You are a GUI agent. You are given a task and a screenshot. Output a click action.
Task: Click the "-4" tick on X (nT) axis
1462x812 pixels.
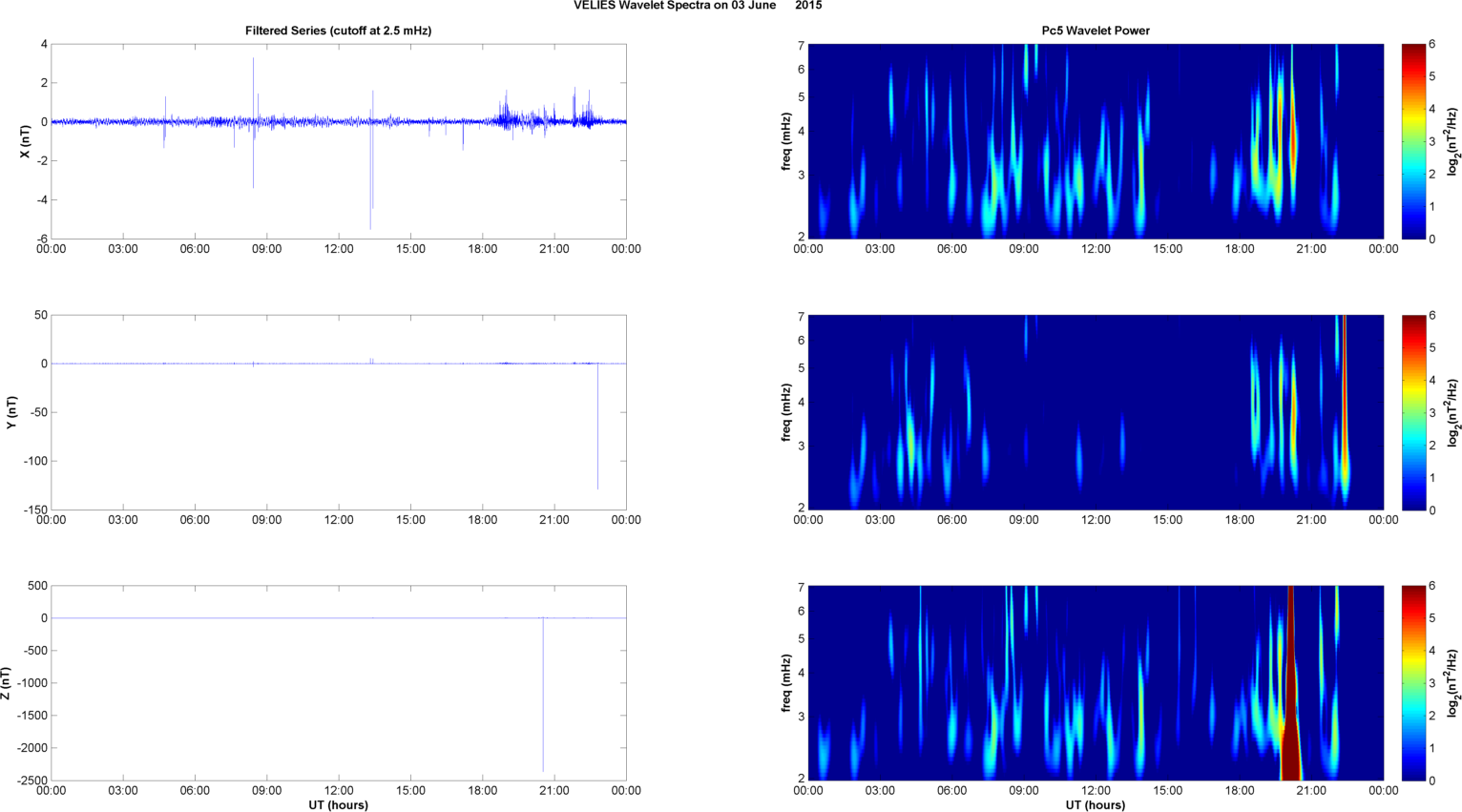43,199
